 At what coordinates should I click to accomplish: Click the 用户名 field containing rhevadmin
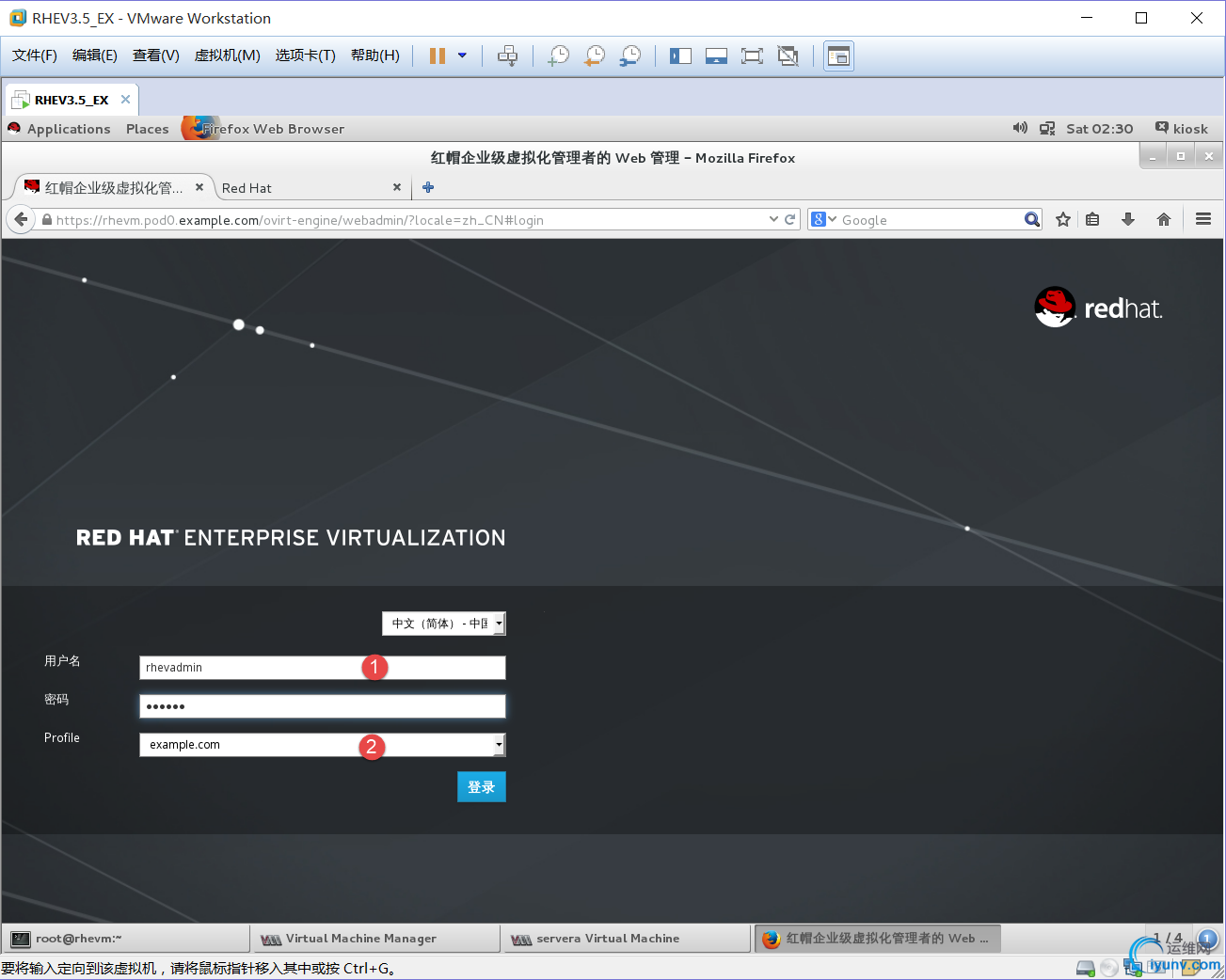[323, 668]
